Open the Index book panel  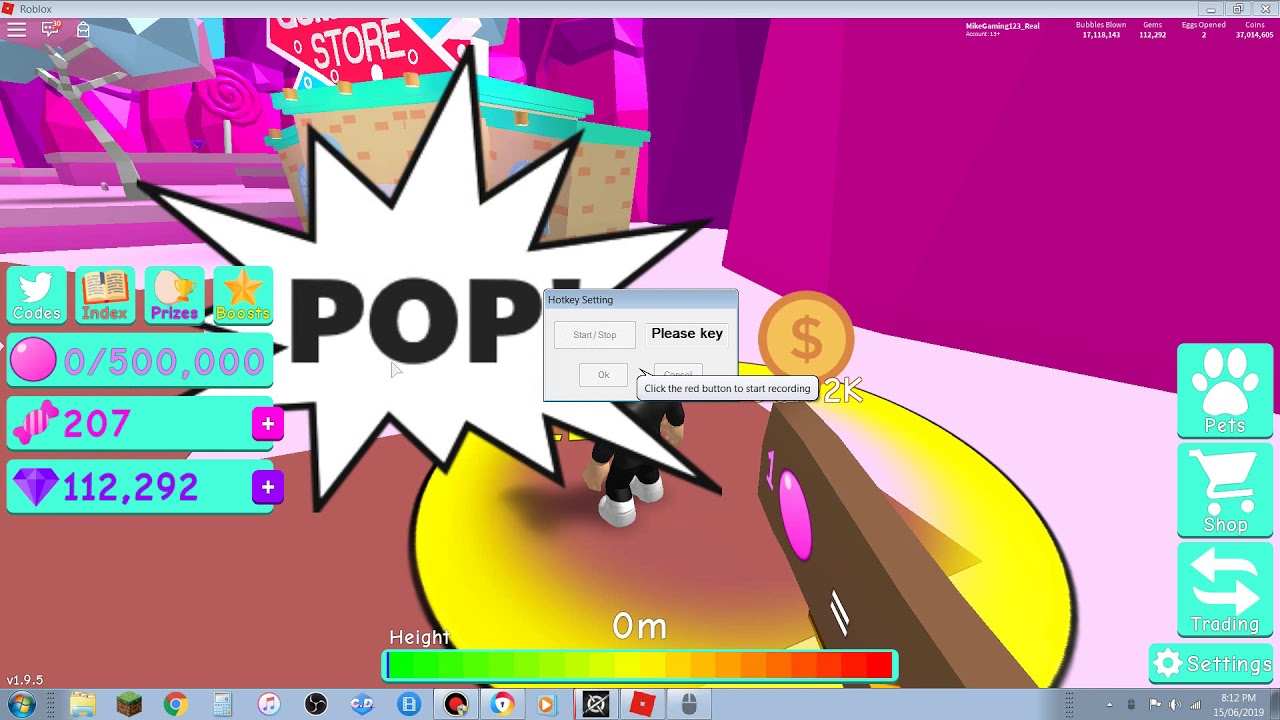[105, 295]
